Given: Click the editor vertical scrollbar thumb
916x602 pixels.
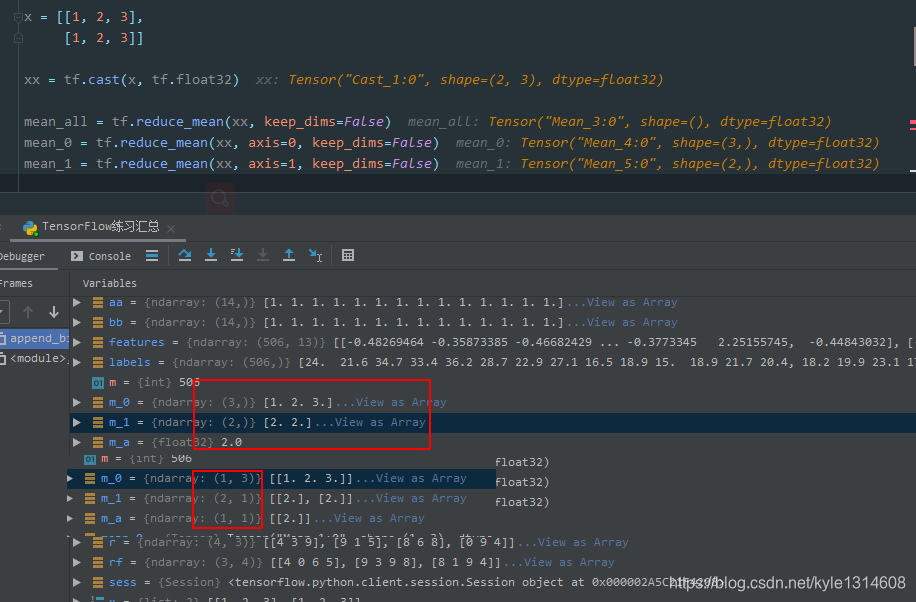Looking at the screenshot, I should tap(914, 46).
